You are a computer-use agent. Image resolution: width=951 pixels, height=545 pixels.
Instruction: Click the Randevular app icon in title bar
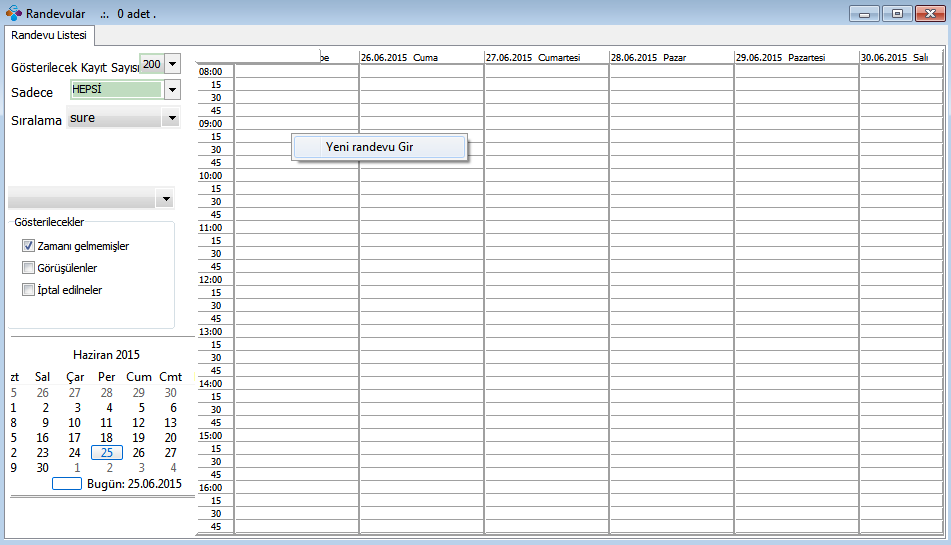(x=13, y=14)
